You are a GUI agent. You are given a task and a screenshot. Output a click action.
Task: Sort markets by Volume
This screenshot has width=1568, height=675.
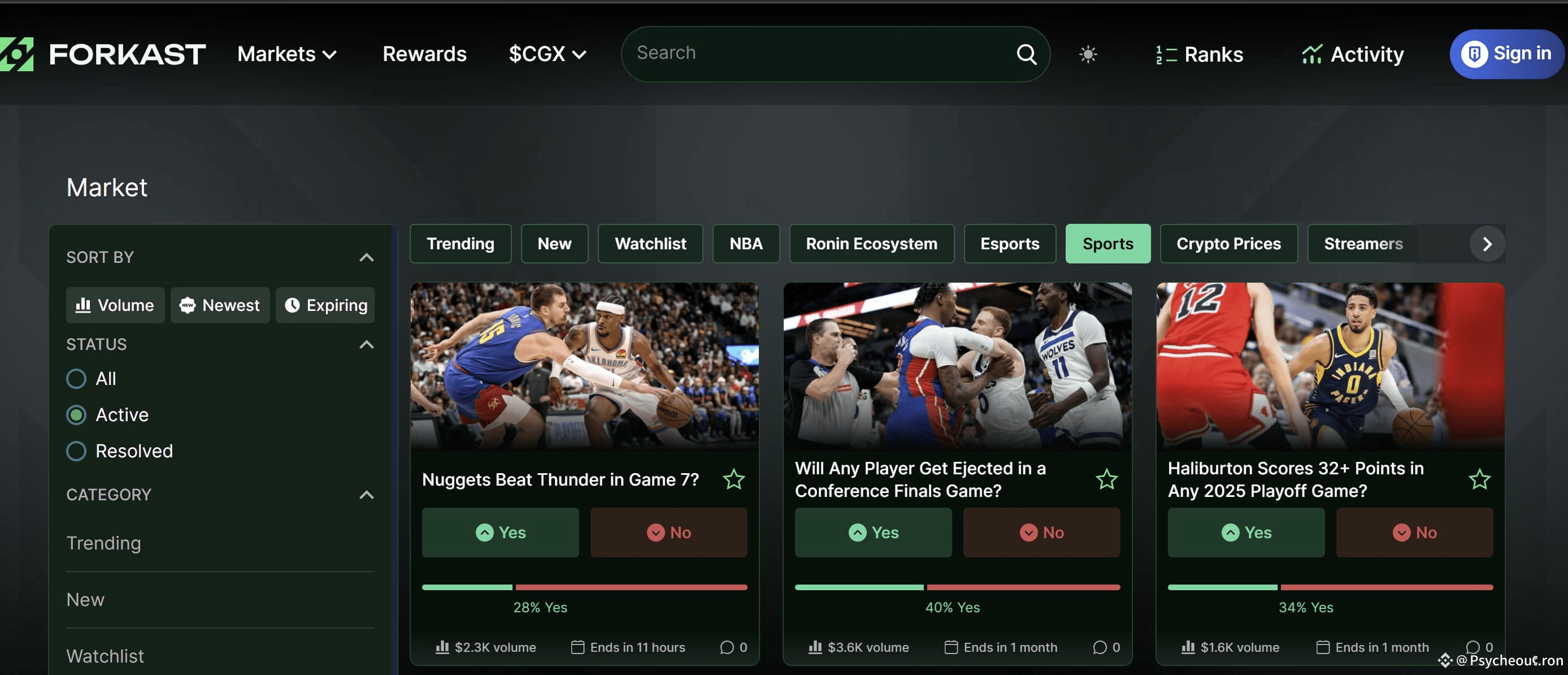tap(115, 305)
